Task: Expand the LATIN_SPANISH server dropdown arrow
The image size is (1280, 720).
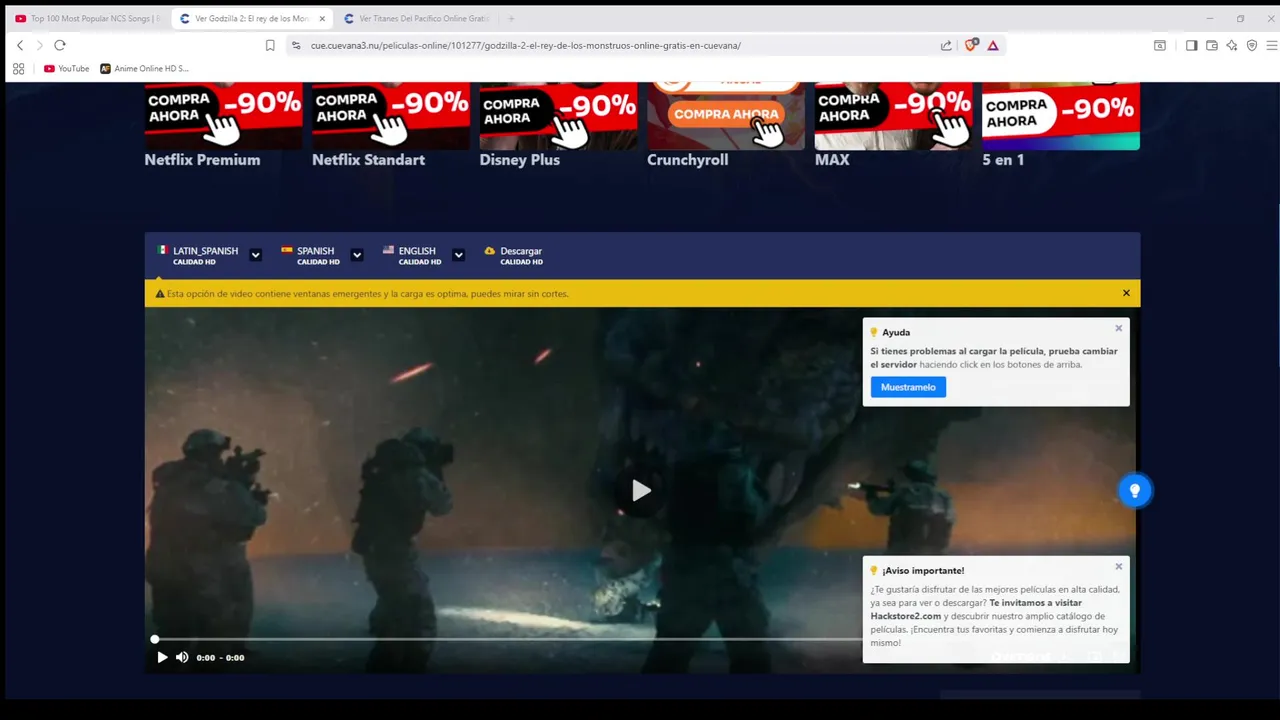Action: pos(255,255)
